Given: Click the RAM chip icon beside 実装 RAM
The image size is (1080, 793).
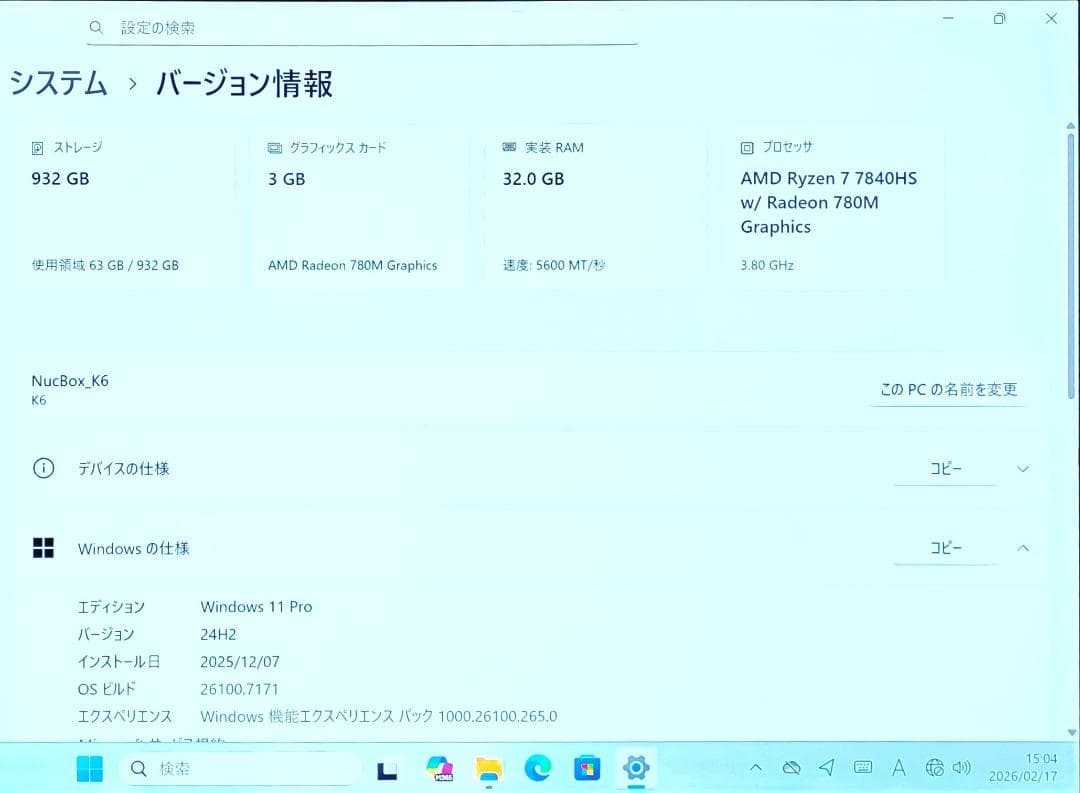Looking at the screenshot, I should pos(509,147).
